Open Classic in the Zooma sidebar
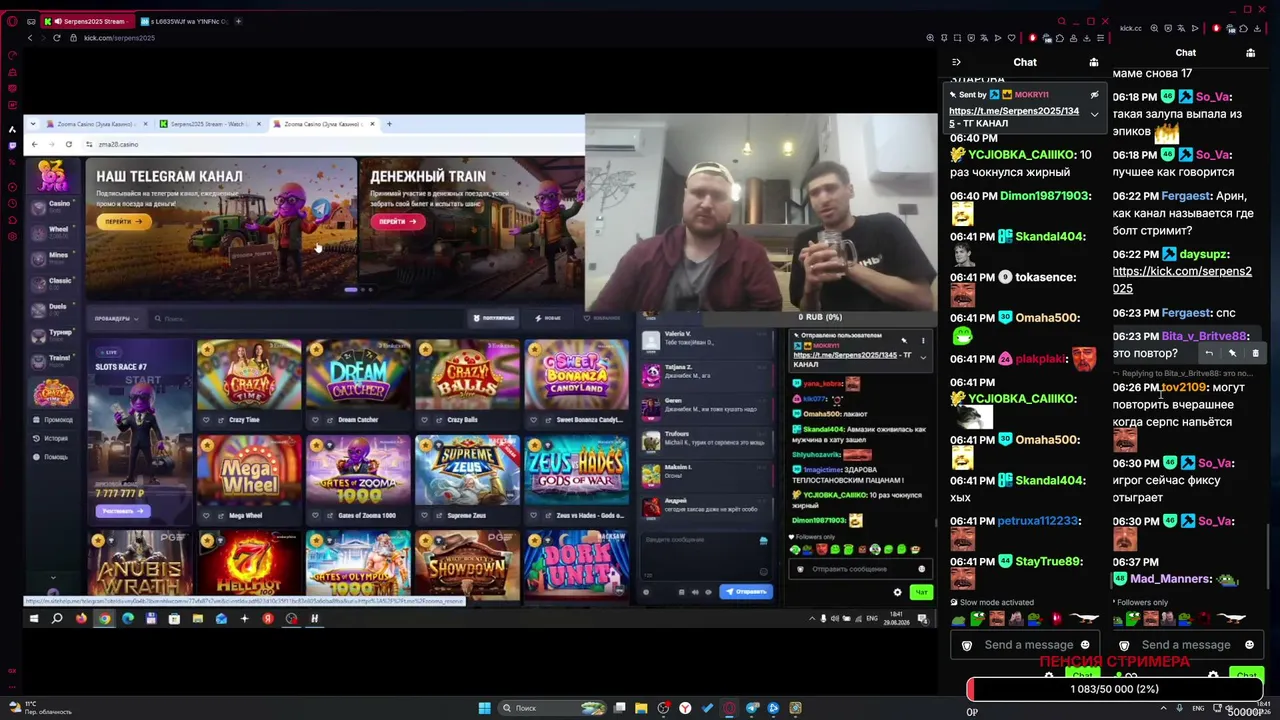This screenshot has height=720, width=1280. 53,284
